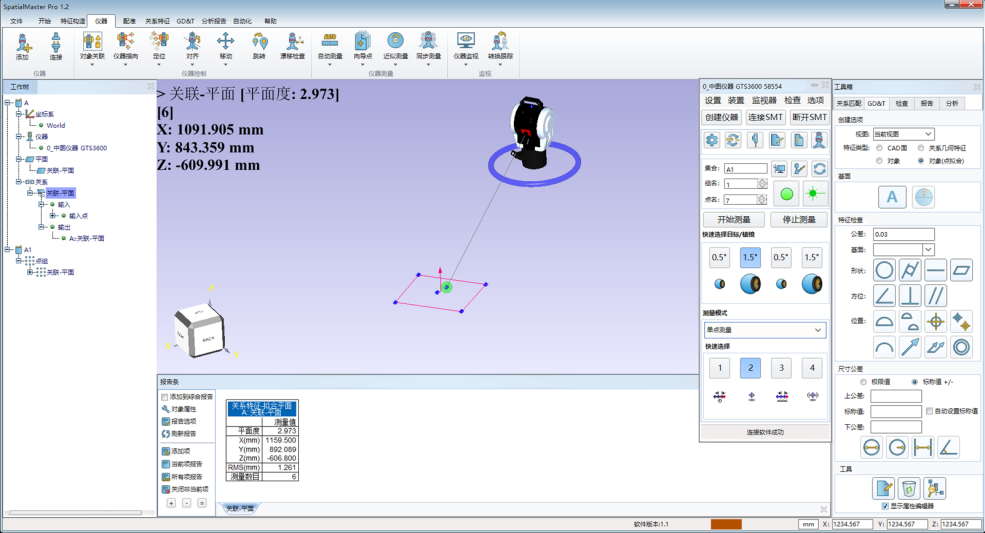Select the CAD面 feature type radio button
Image resolution: width=985 pixels, height=533 pixels.
(x=879, y=147)
